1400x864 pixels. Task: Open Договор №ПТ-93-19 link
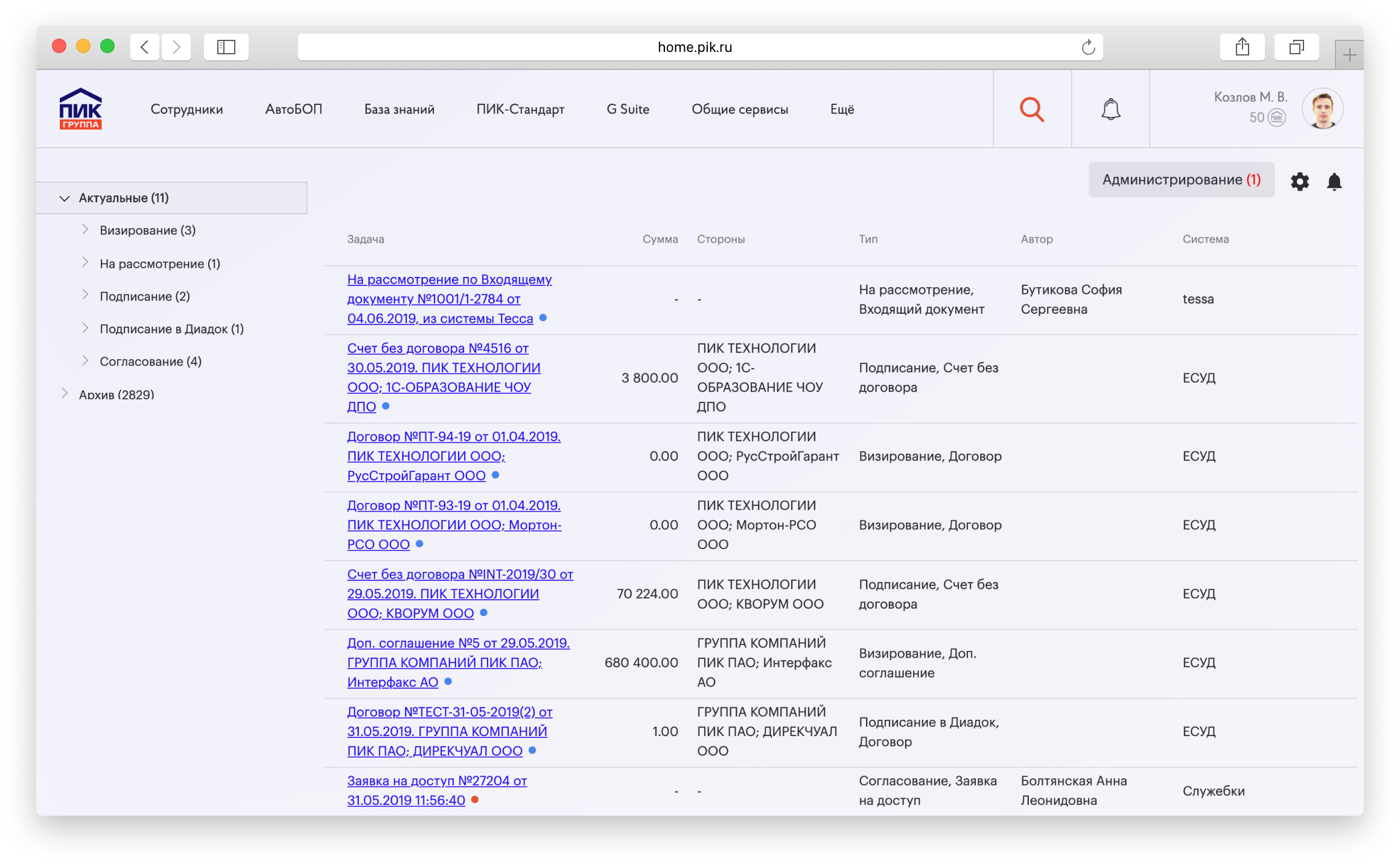tap(454, 524)
